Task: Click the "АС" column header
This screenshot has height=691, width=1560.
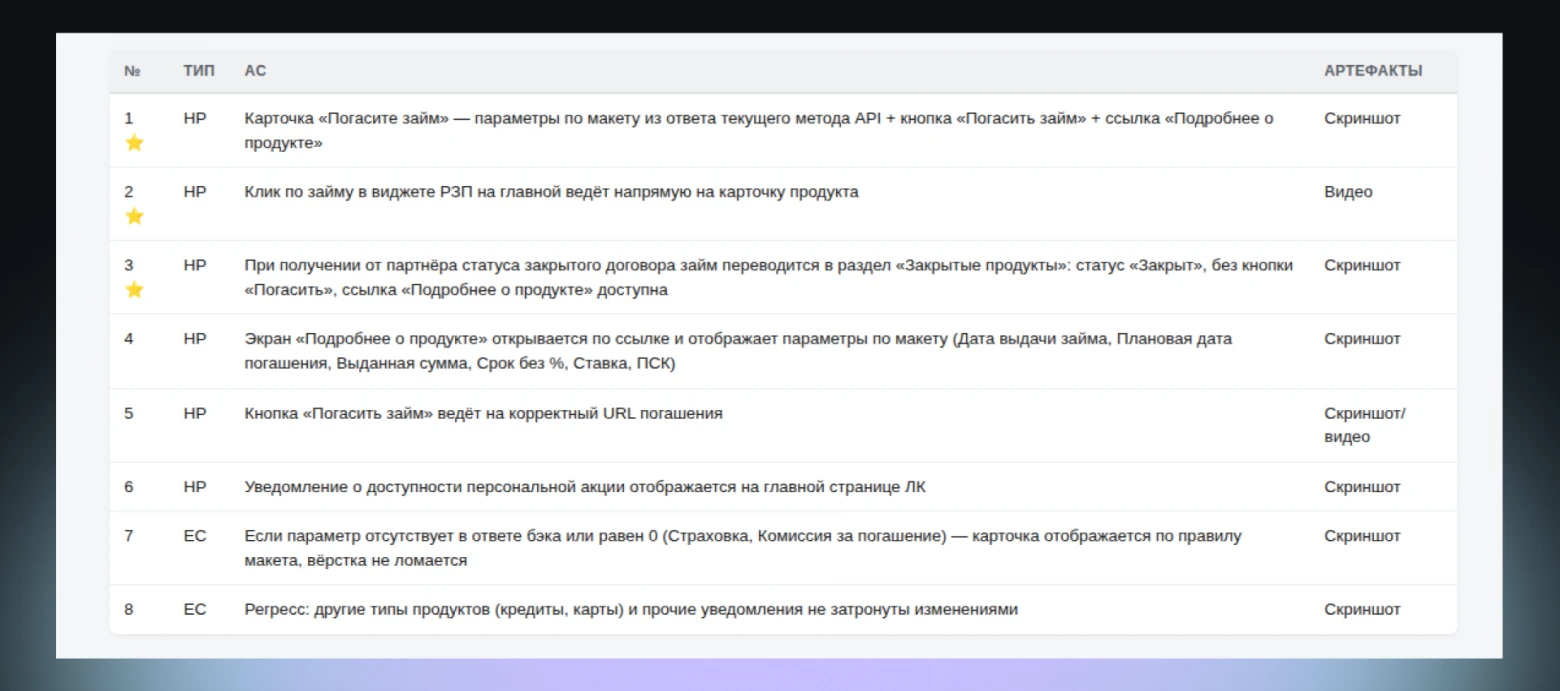Action: point(255,71)
